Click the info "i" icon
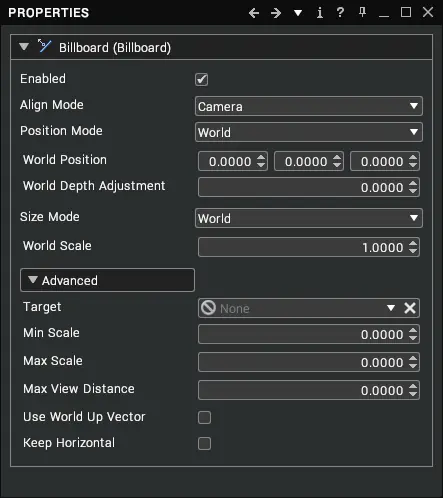 [320, 13]
